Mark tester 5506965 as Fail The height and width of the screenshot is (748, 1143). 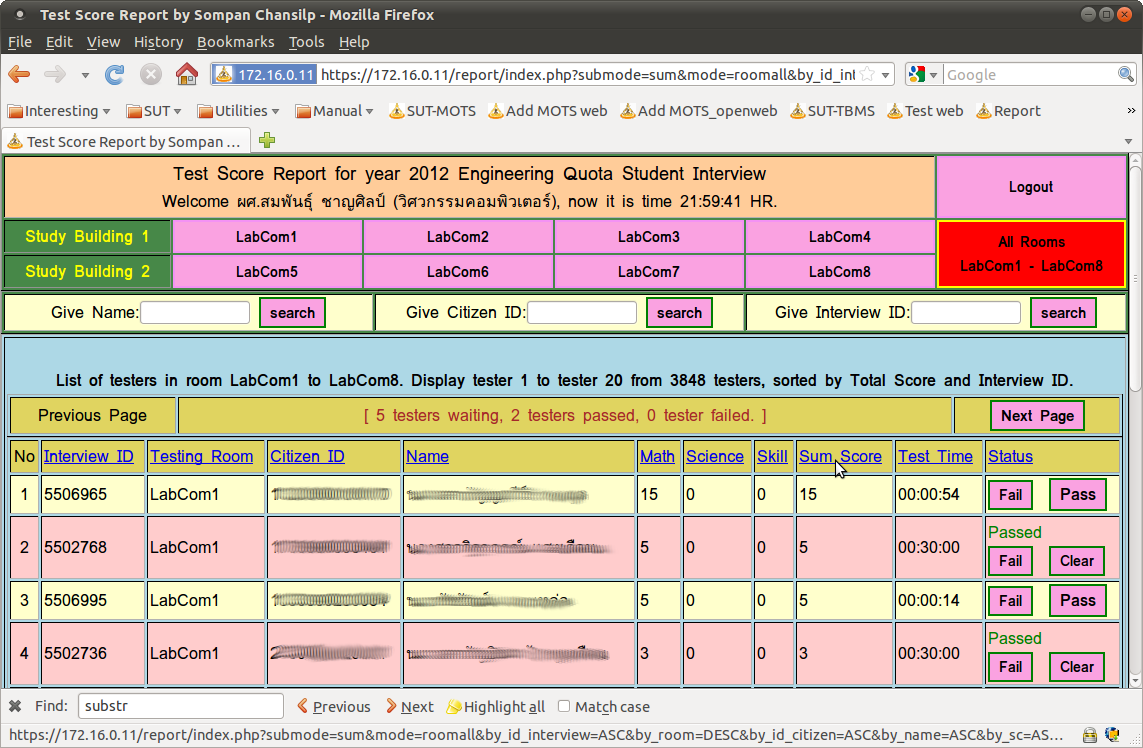point(1010,495)
